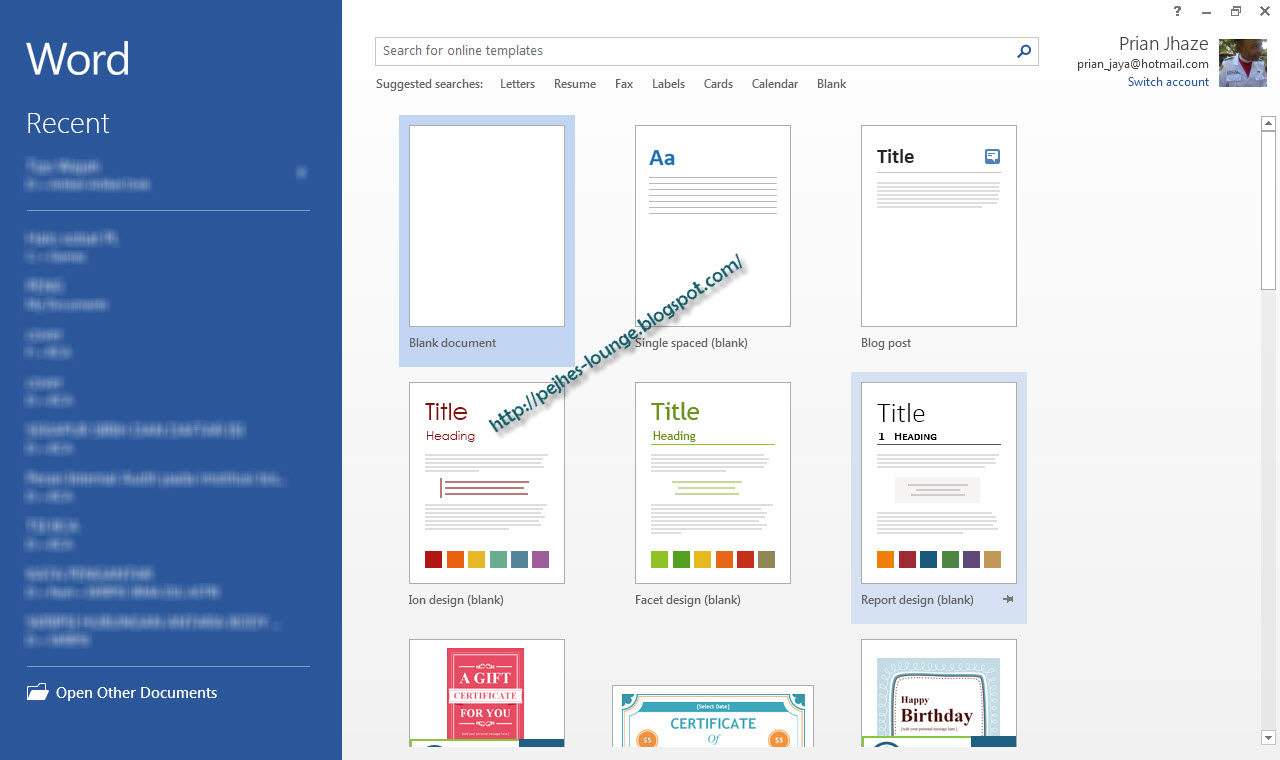Click the Prian Jhaze account name

coord(1164,44)
